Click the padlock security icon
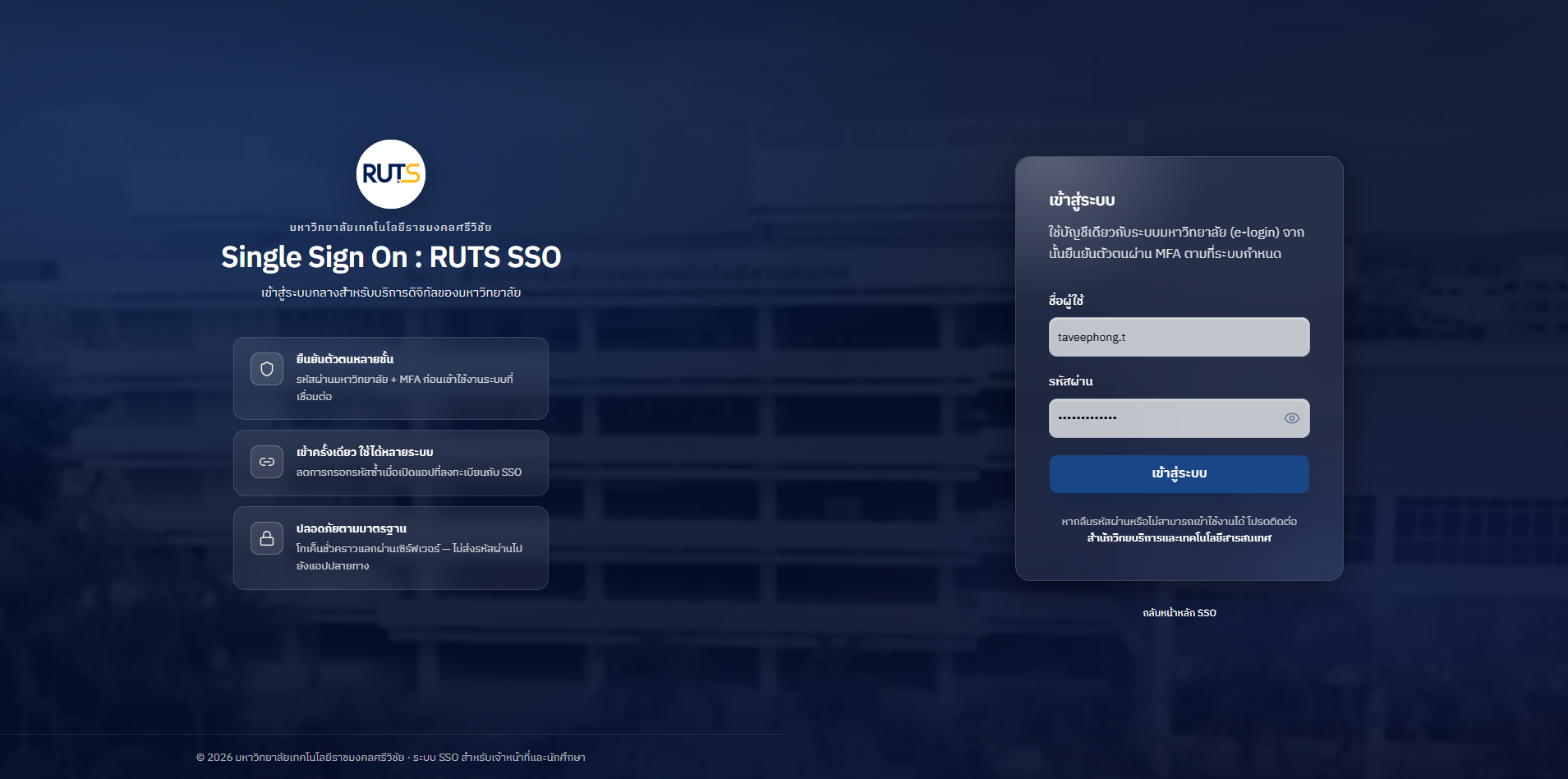The width and height of the screenshot is (1568, 779). [x=267, y=538]
